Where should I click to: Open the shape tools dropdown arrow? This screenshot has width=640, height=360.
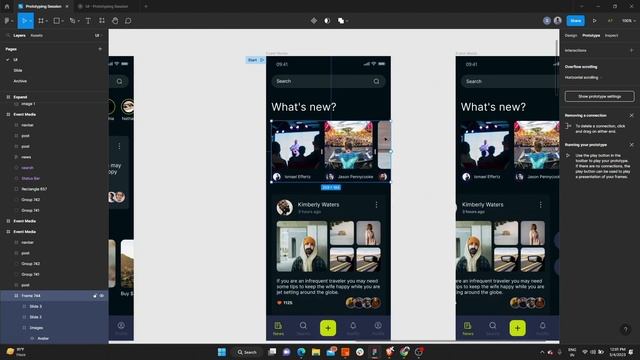click(x=63, y=21)
